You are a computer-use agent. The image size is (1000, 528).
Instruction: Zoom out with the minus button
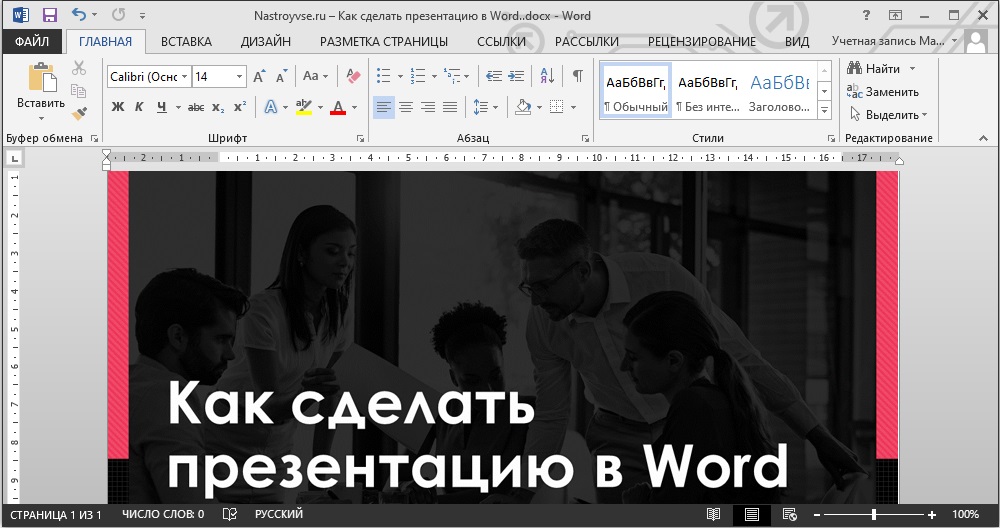point(817,515)
